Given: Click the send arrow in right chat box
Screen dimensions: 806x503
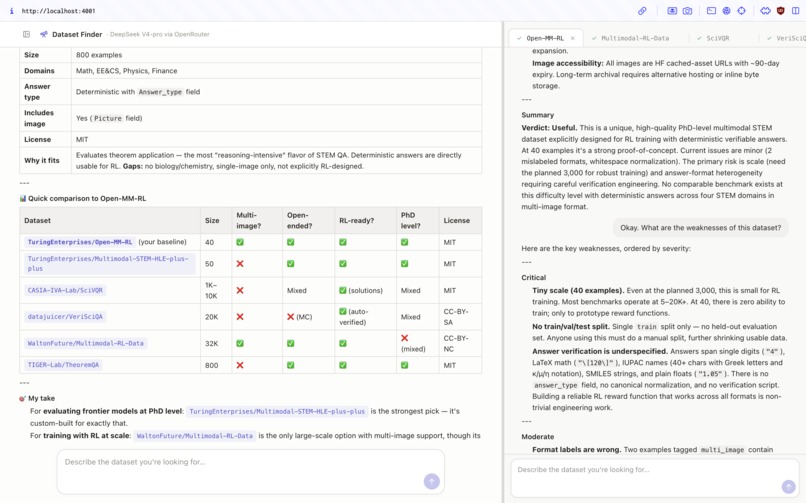Looking at the screenshot, I should (788, 487).
